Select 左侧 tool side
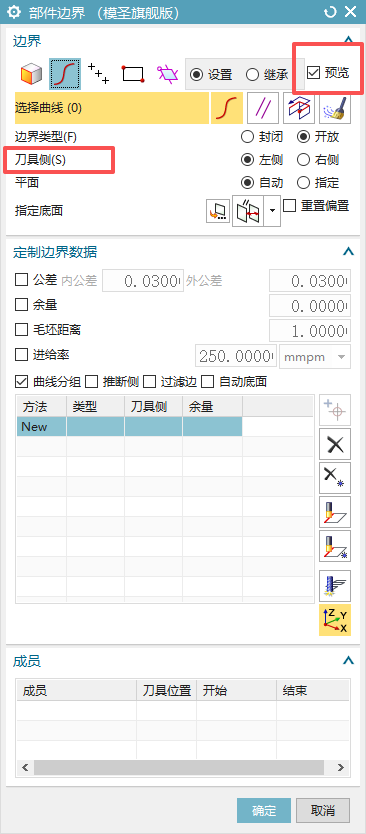 coord(247,160)
